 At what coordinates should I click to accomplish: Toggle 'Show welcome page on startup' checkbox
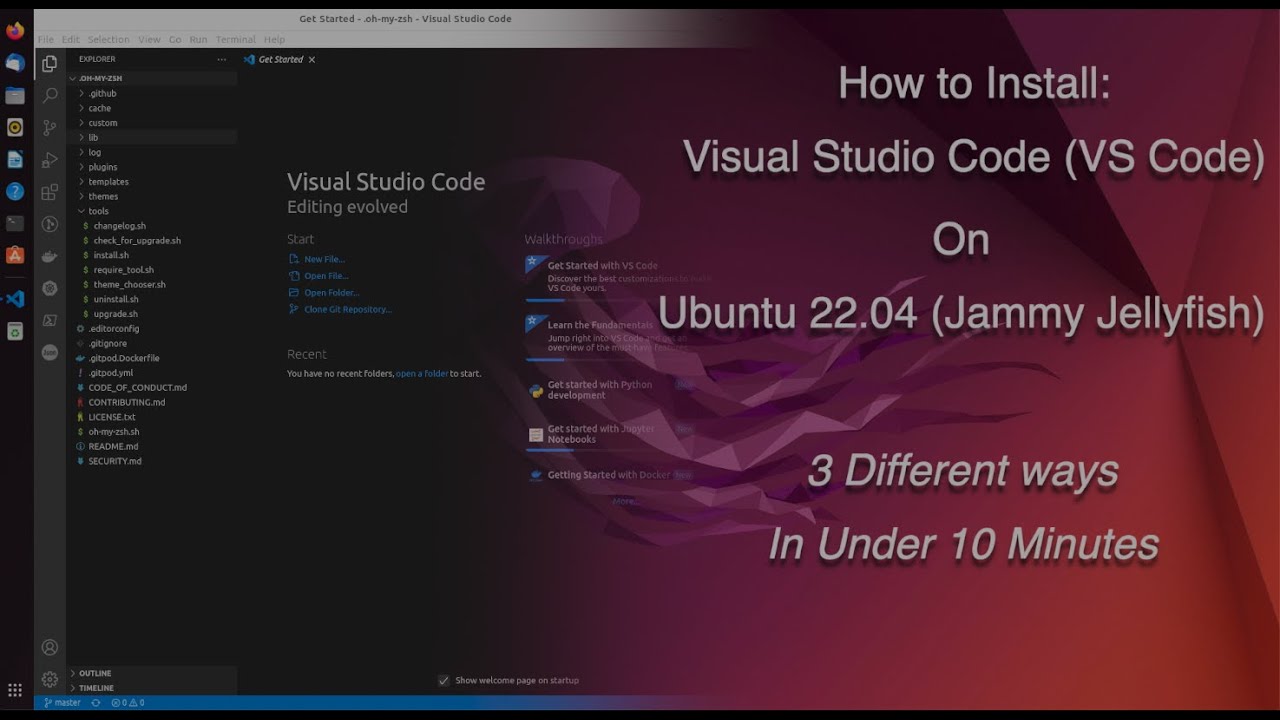coord(444,680)
